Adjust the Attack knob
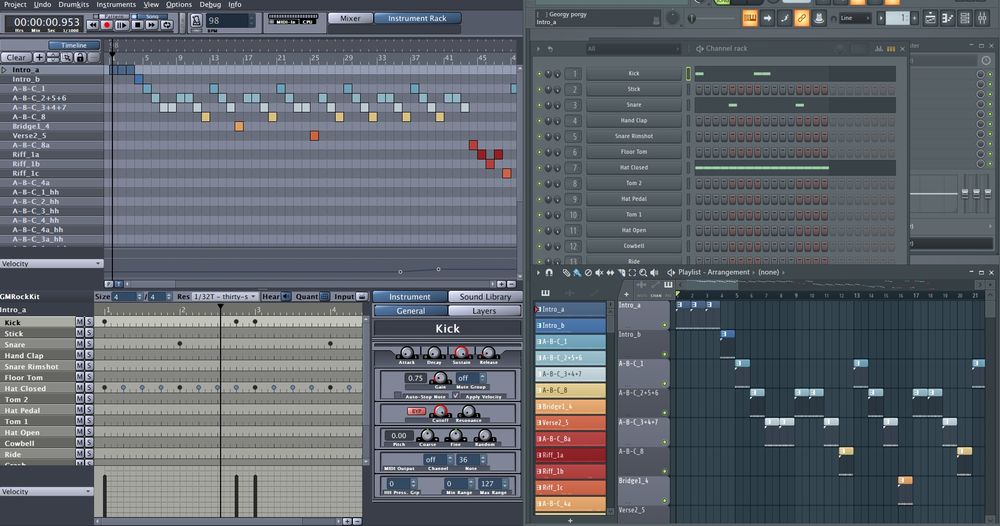 tap(406, 353)
